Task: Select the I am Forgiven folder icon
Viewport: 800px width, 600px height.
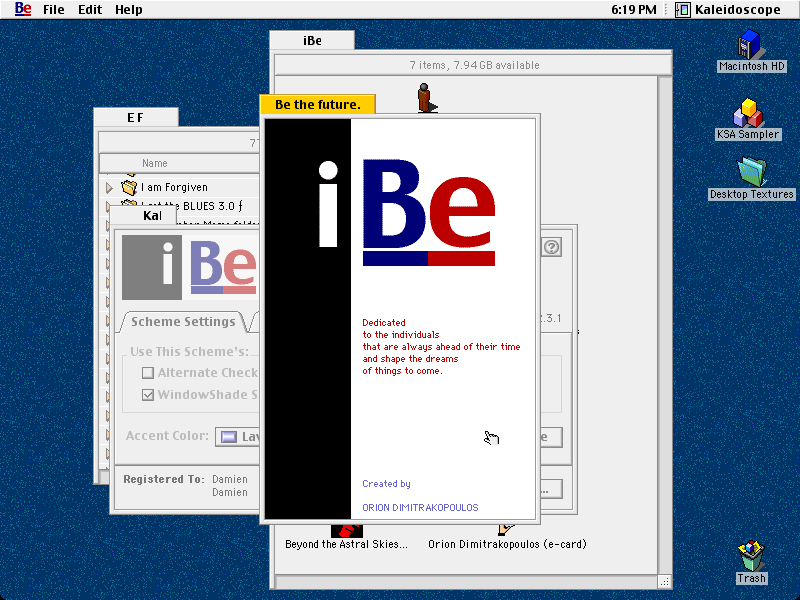Action: click(x=129, y=187)
